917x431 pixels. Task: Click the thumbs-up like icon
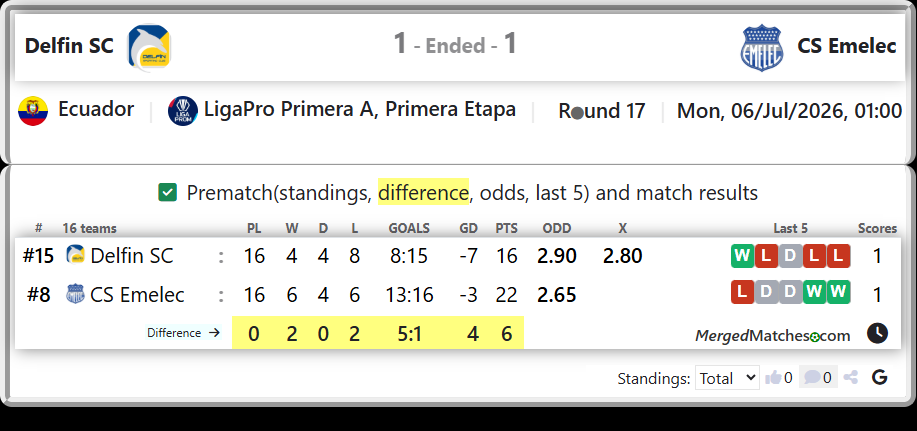773,378
